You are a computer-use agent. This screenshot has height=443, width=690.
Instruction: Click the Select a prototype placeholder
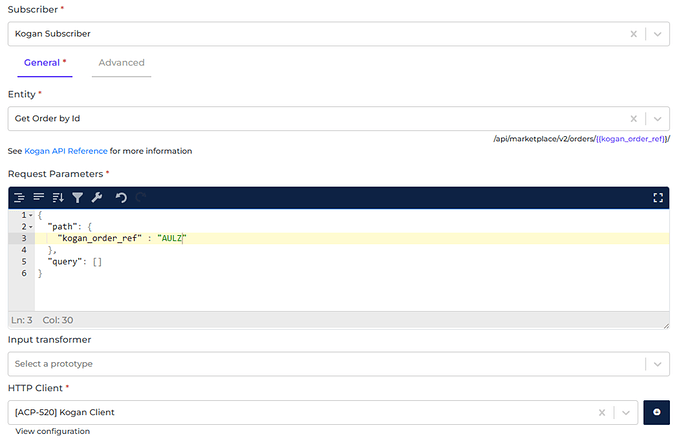click(54, 364)
